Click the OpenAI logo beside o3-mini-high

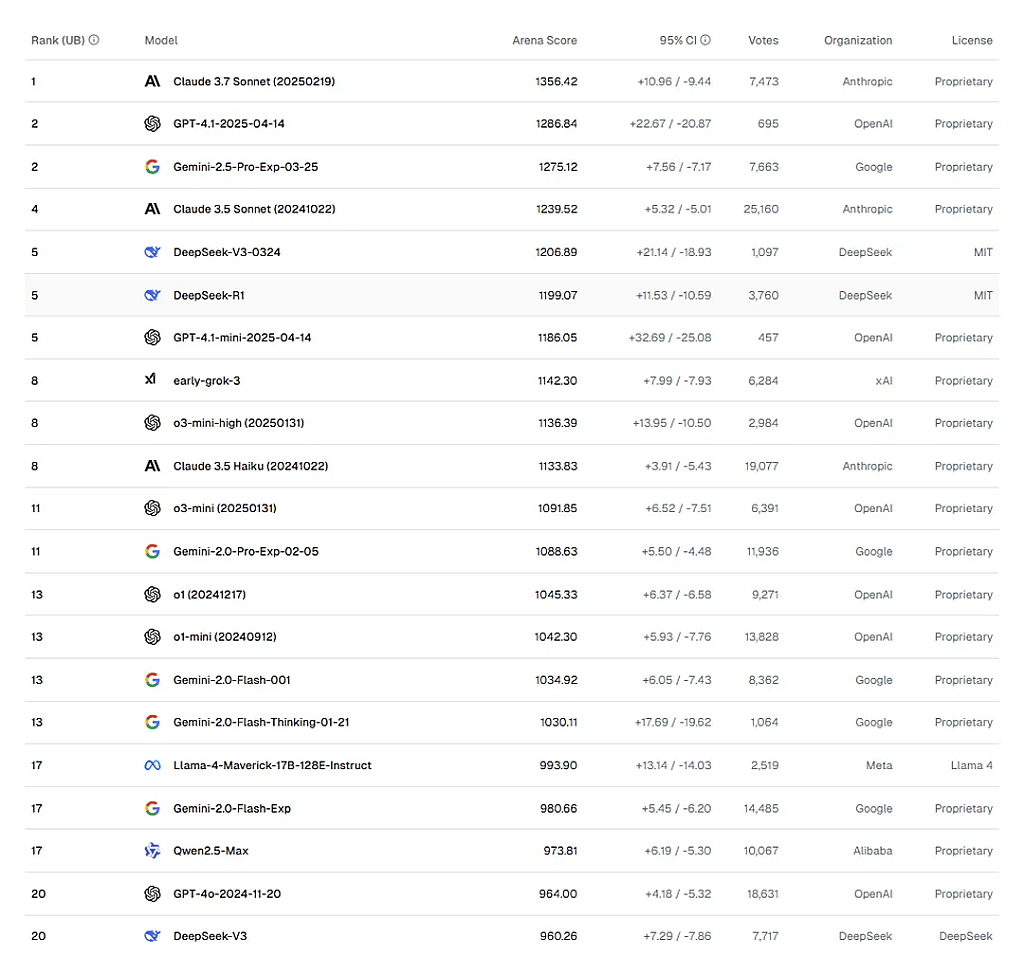click(x=152, y=423)
